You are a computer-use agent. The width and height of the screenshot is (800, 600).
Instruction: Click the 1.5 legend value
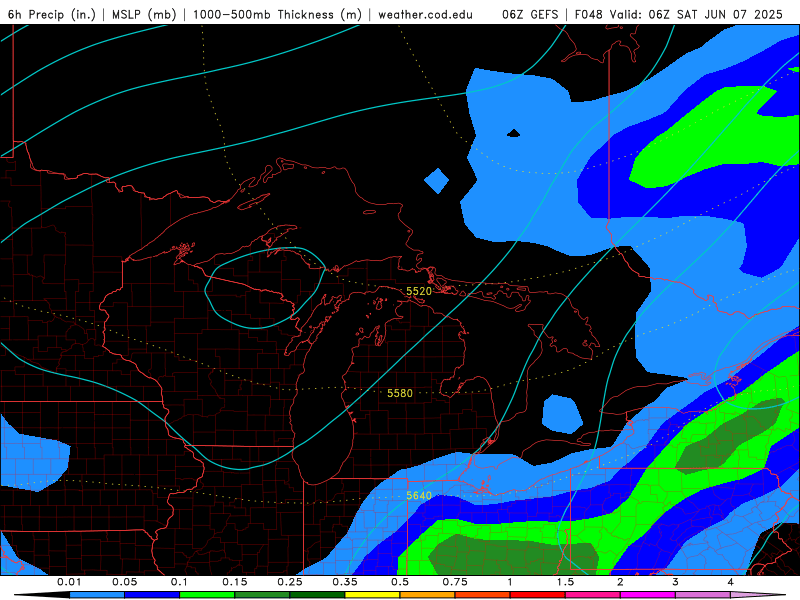[565, 582]
